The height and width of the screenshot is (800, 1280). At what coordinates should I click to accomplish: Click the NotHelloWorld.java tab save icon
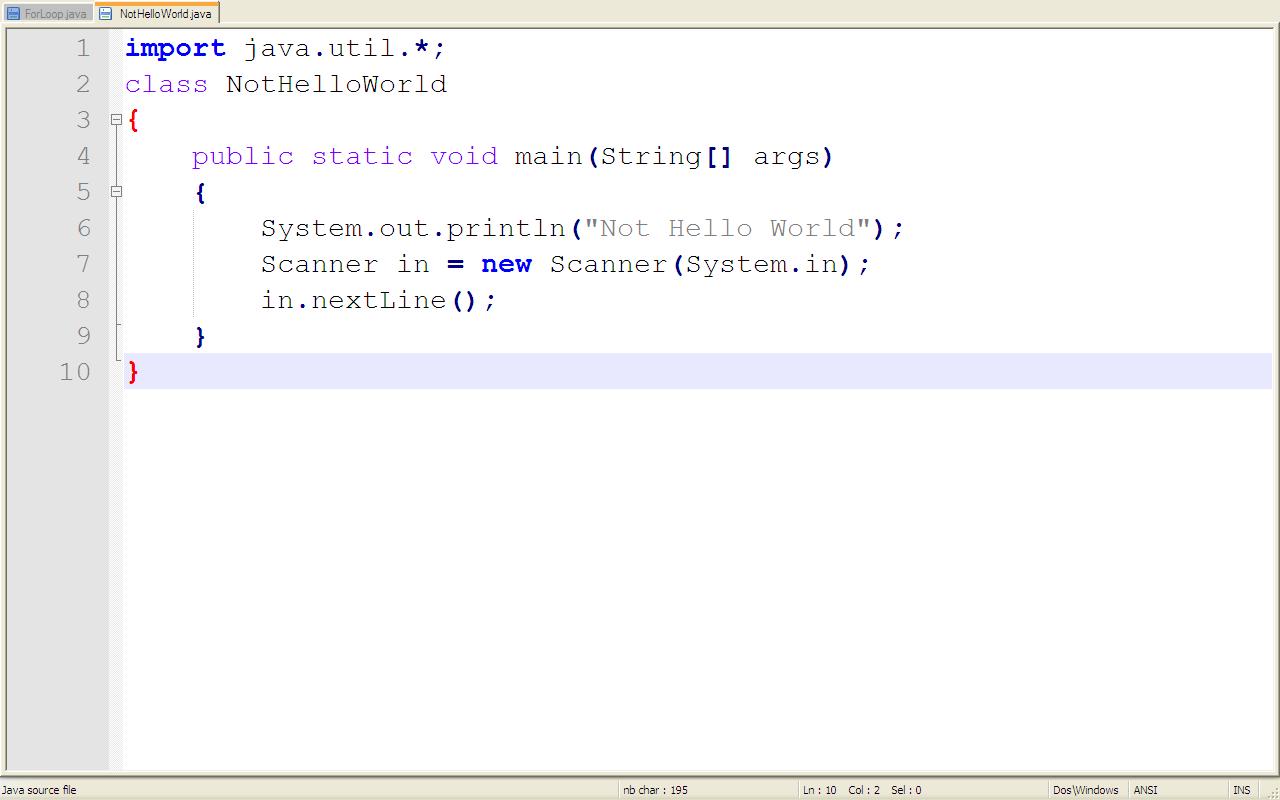coord(105,14)
